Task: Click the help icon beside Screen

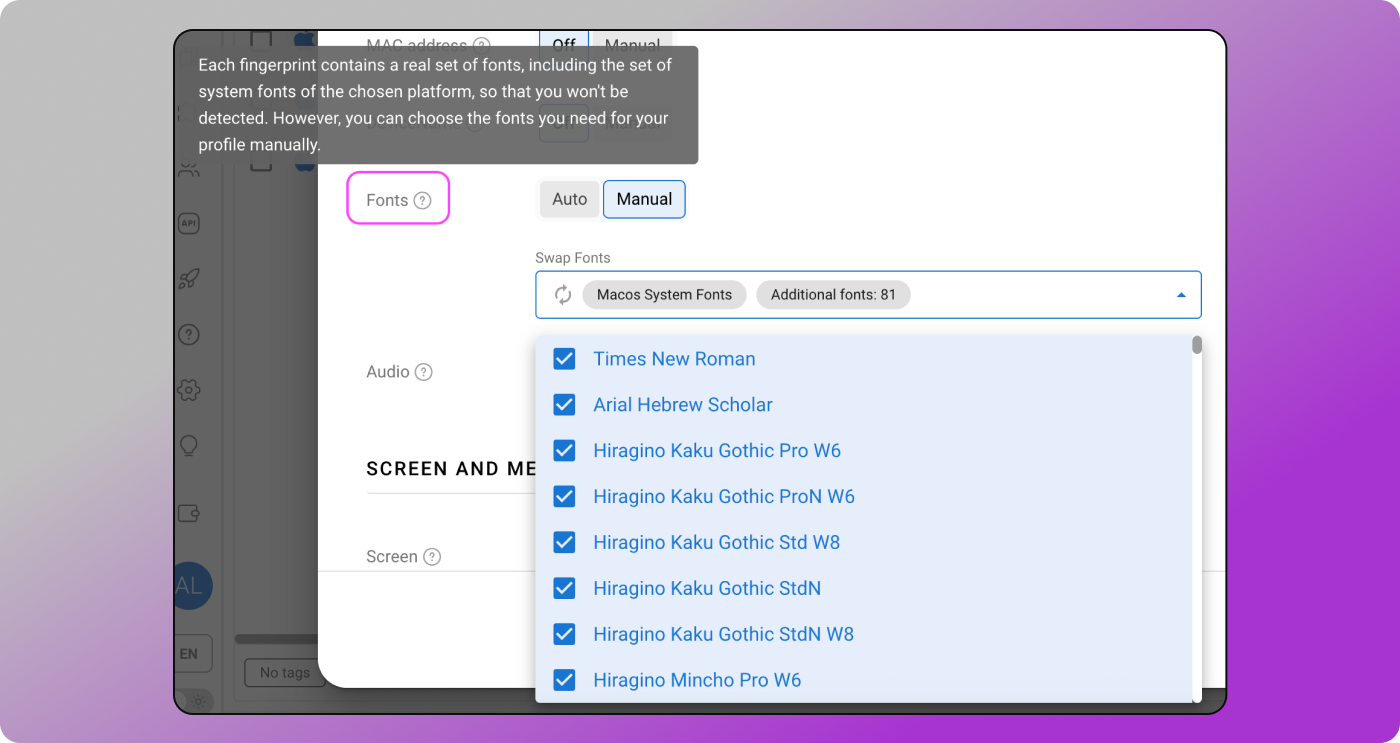Action: coord(432,557)
